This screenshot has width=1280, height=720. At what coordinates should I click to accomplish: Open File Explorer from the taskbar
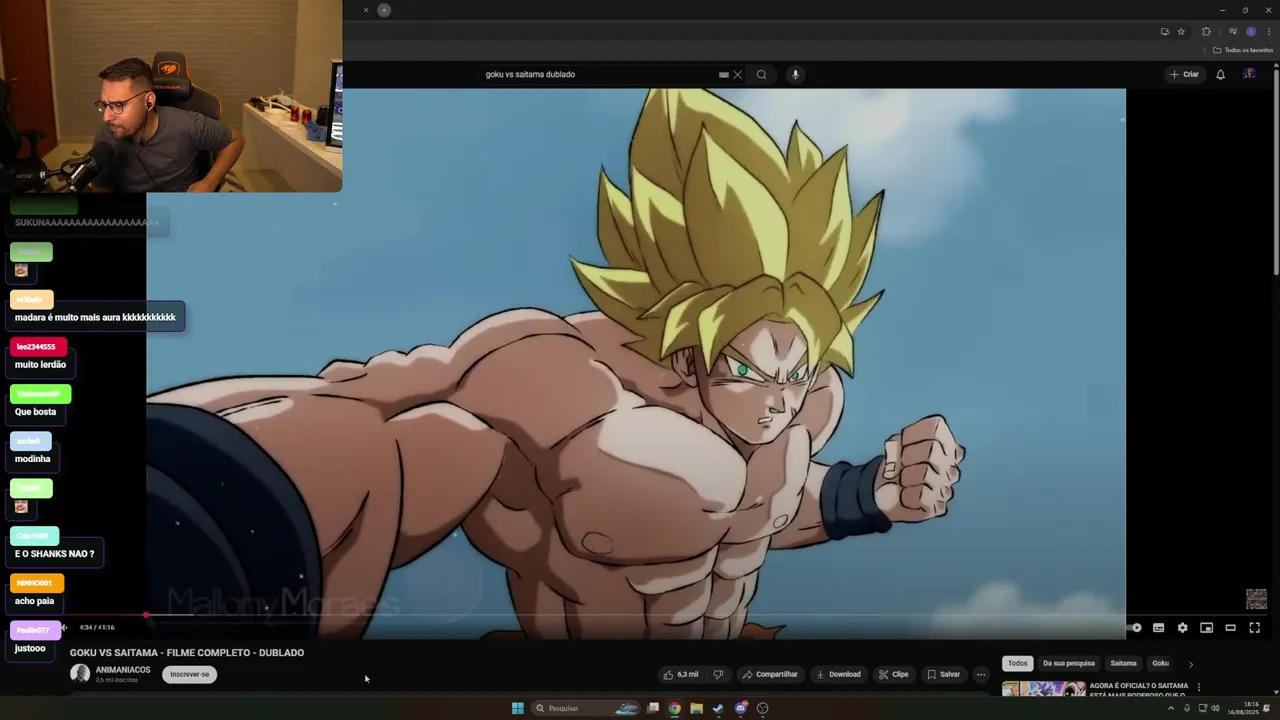697,708
